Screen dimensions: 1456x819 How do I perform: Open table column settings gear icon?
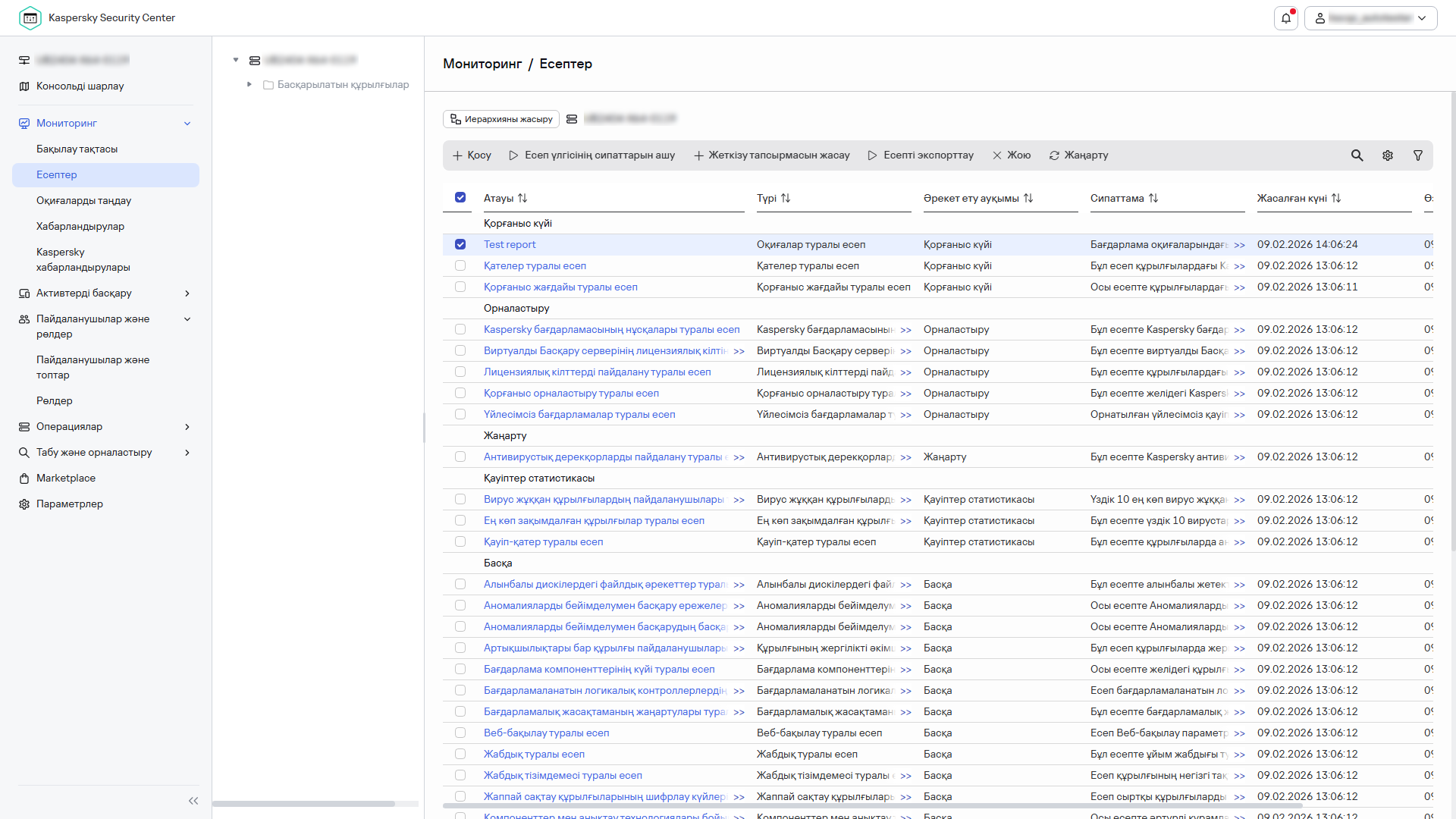coord(1387,155)
